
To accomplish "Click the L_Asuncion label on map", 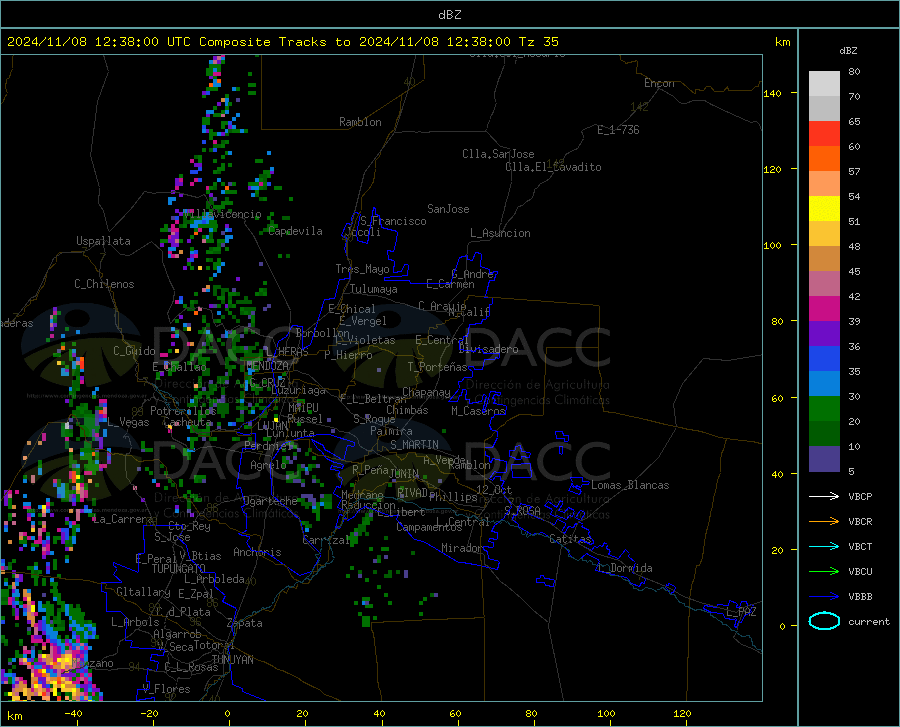I will tap(500, 233).
